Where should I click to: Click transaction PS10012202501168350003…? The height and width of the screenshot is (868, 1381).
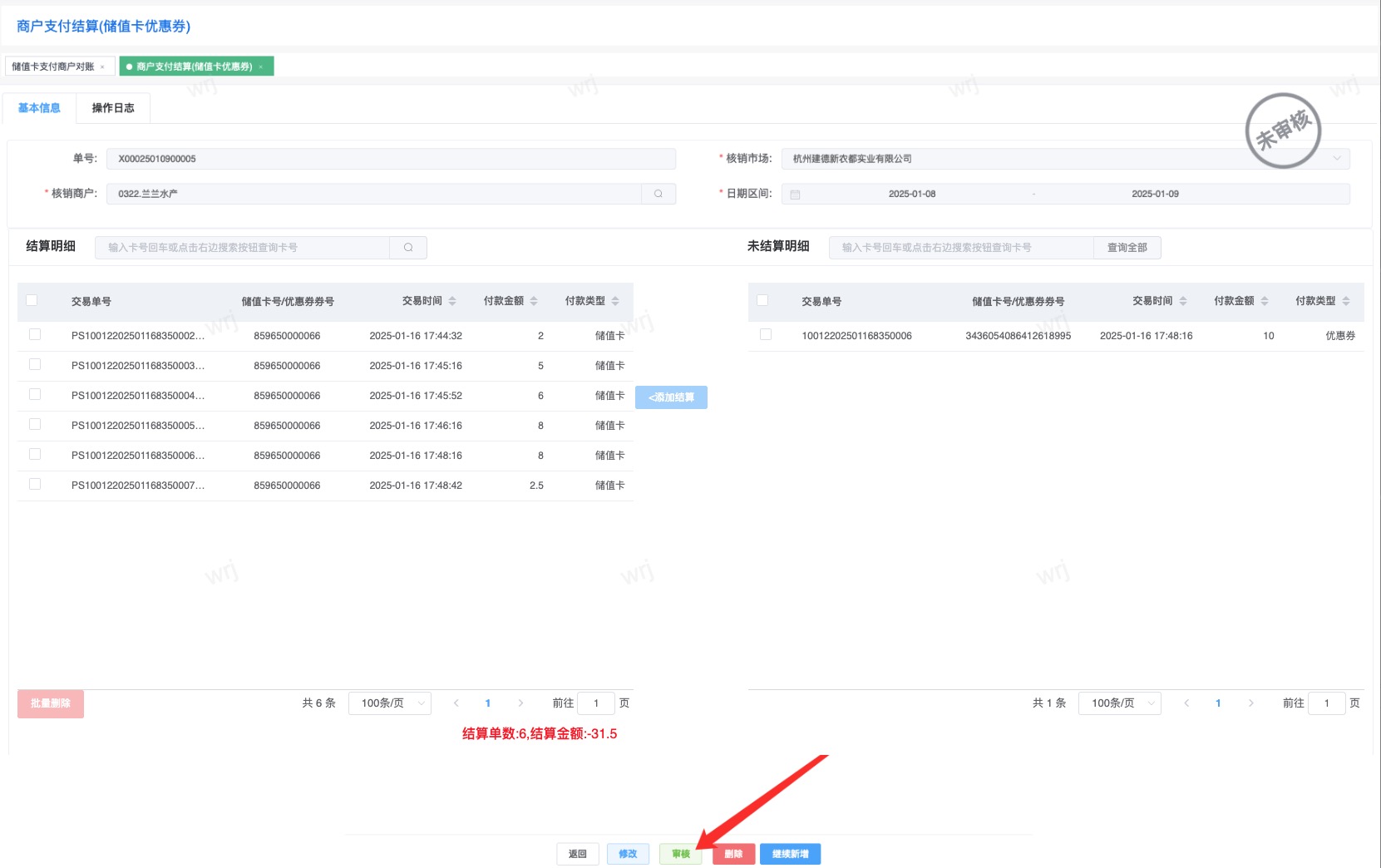pyautogui.click(x=138, y=366)
